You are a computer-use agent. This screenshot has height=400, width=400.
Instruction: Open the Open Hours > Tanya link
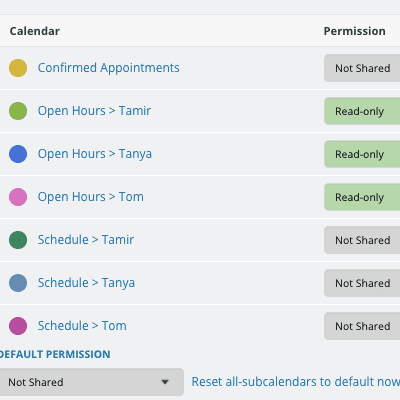coord(95,154)
